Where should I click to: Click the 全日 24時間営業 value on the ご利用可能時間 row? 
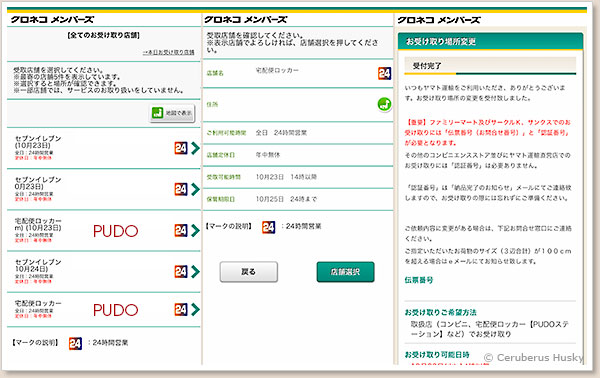pyautogui.click(x=281, y=133)
